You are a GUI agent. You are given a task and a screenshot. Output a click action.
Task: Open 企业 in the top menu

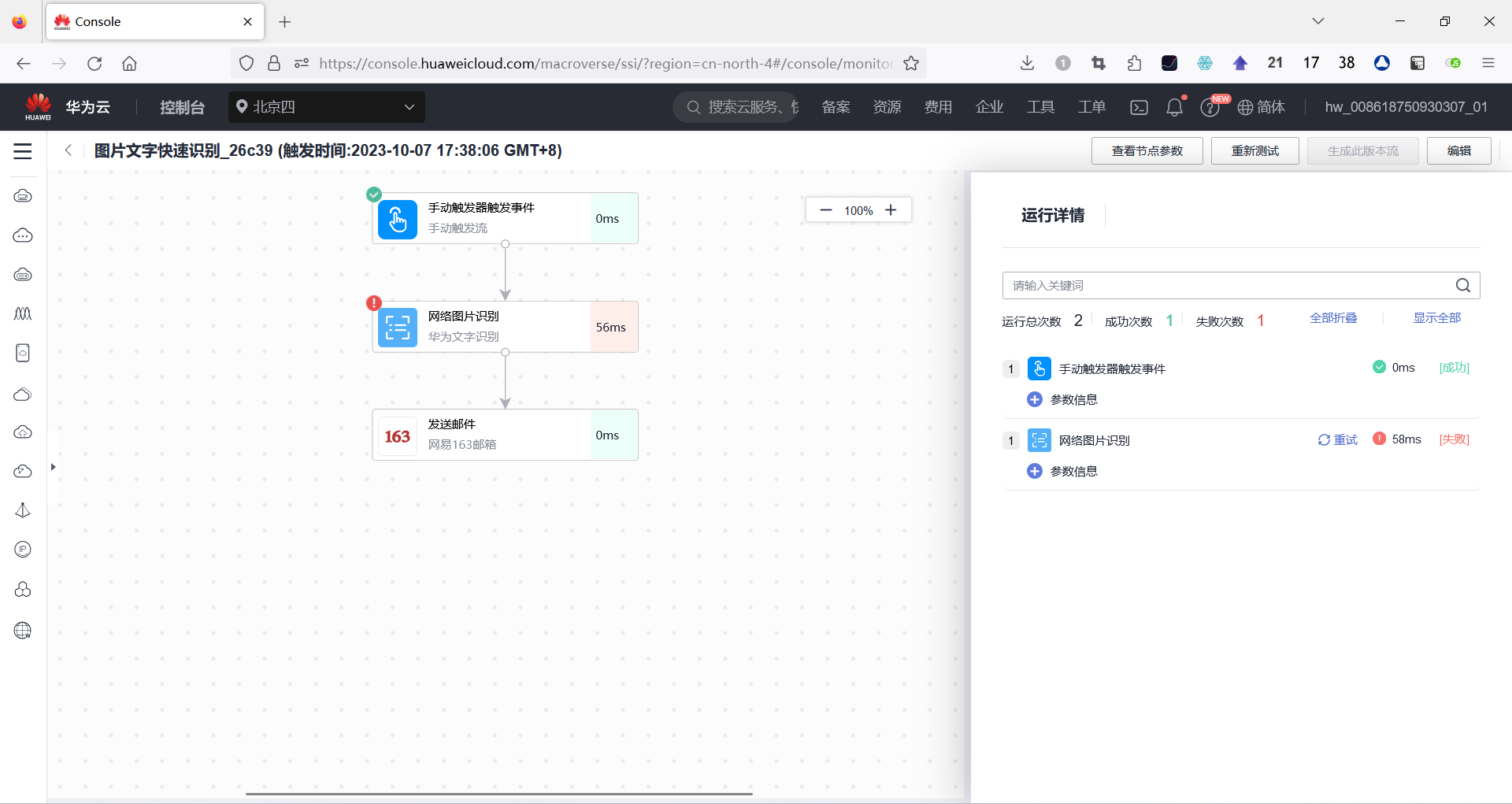coord(989,107)
